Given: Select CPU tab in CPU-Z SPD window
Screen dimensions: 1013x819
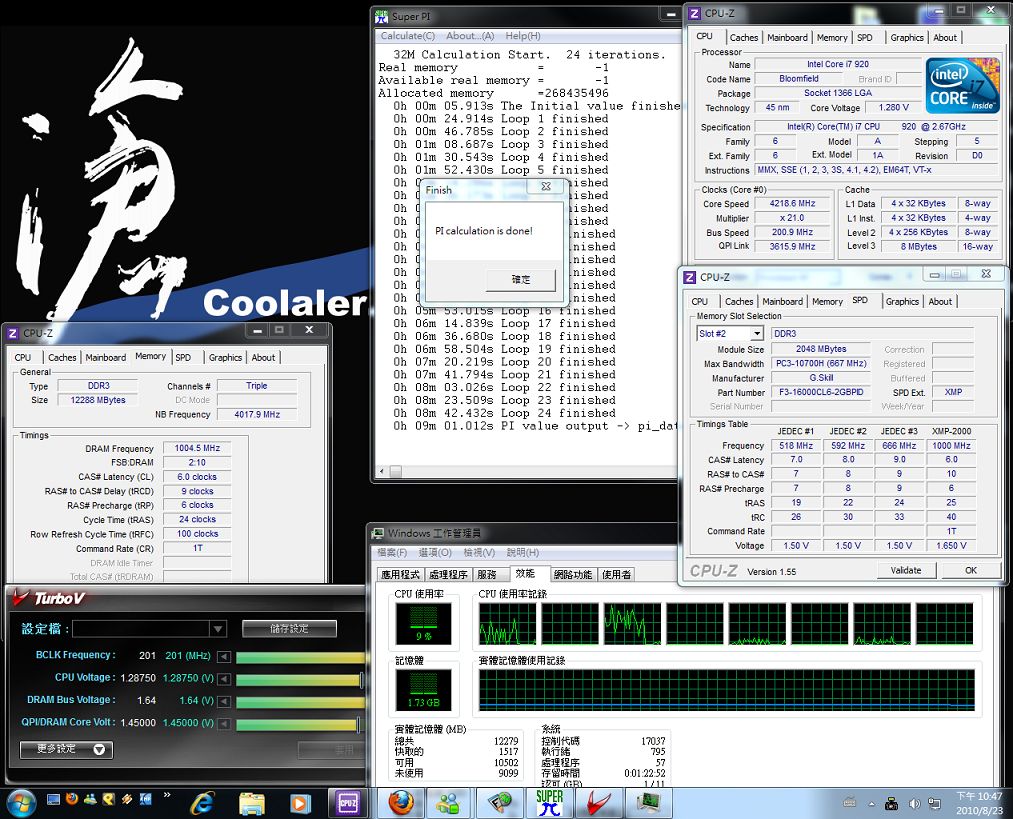Looking at the screenshot, I should pyautogui.click(x=700, y=302).
